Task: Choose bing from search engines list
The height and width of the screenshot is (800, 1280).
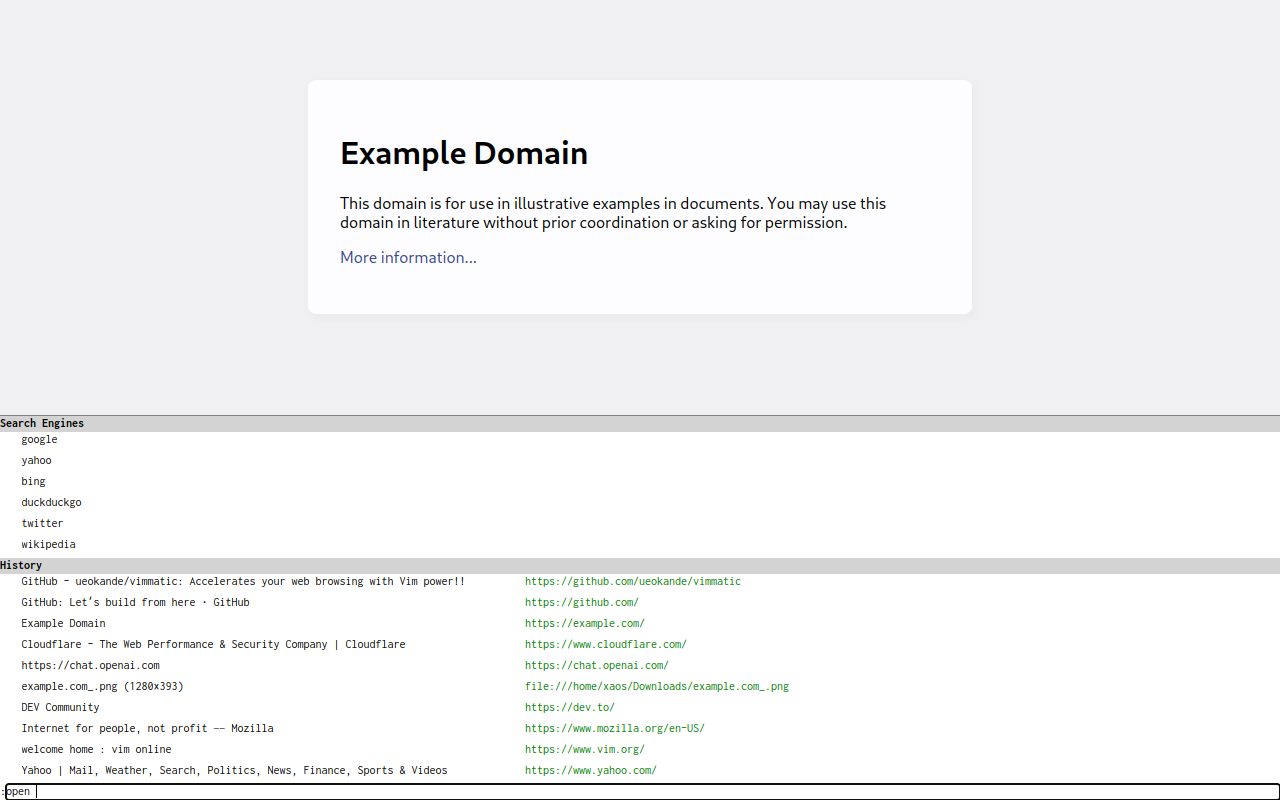Action: click(34, 482)
